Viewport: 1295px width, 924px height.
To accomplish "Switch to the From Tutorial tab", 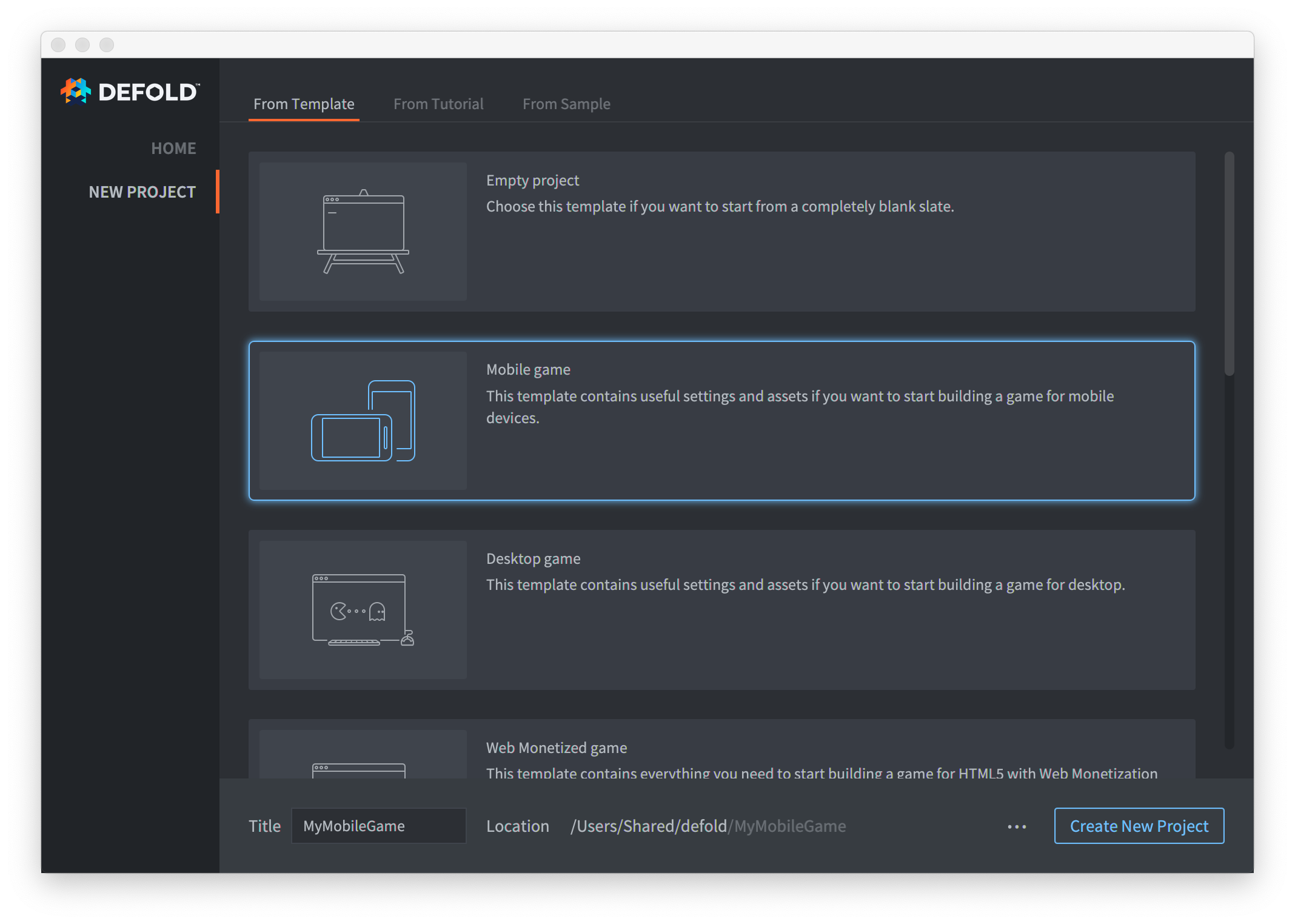I will 438,103.
